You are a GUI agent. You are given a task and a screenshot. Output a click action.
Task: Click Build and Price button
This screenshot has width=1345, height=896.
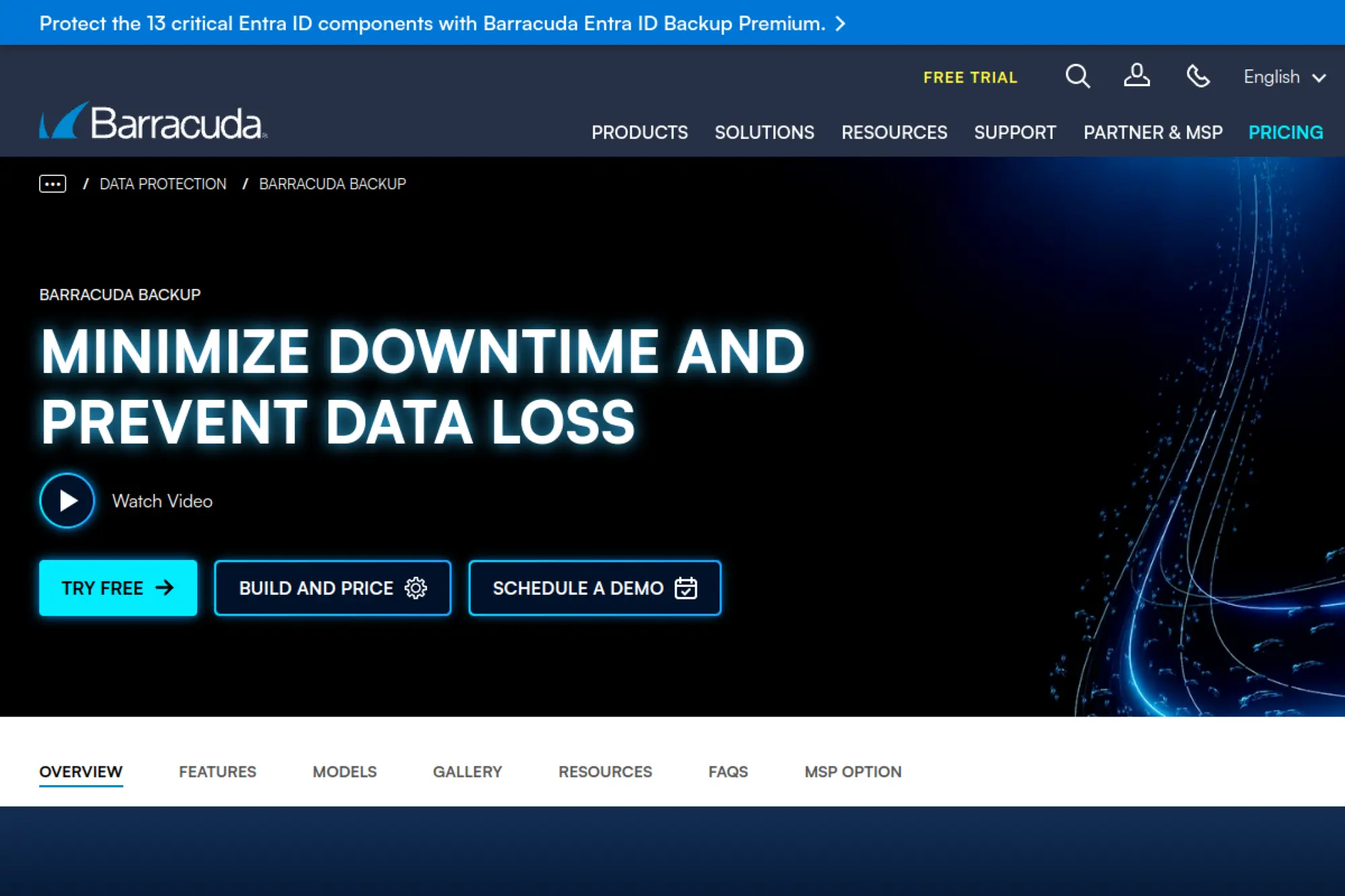point(332,588)
